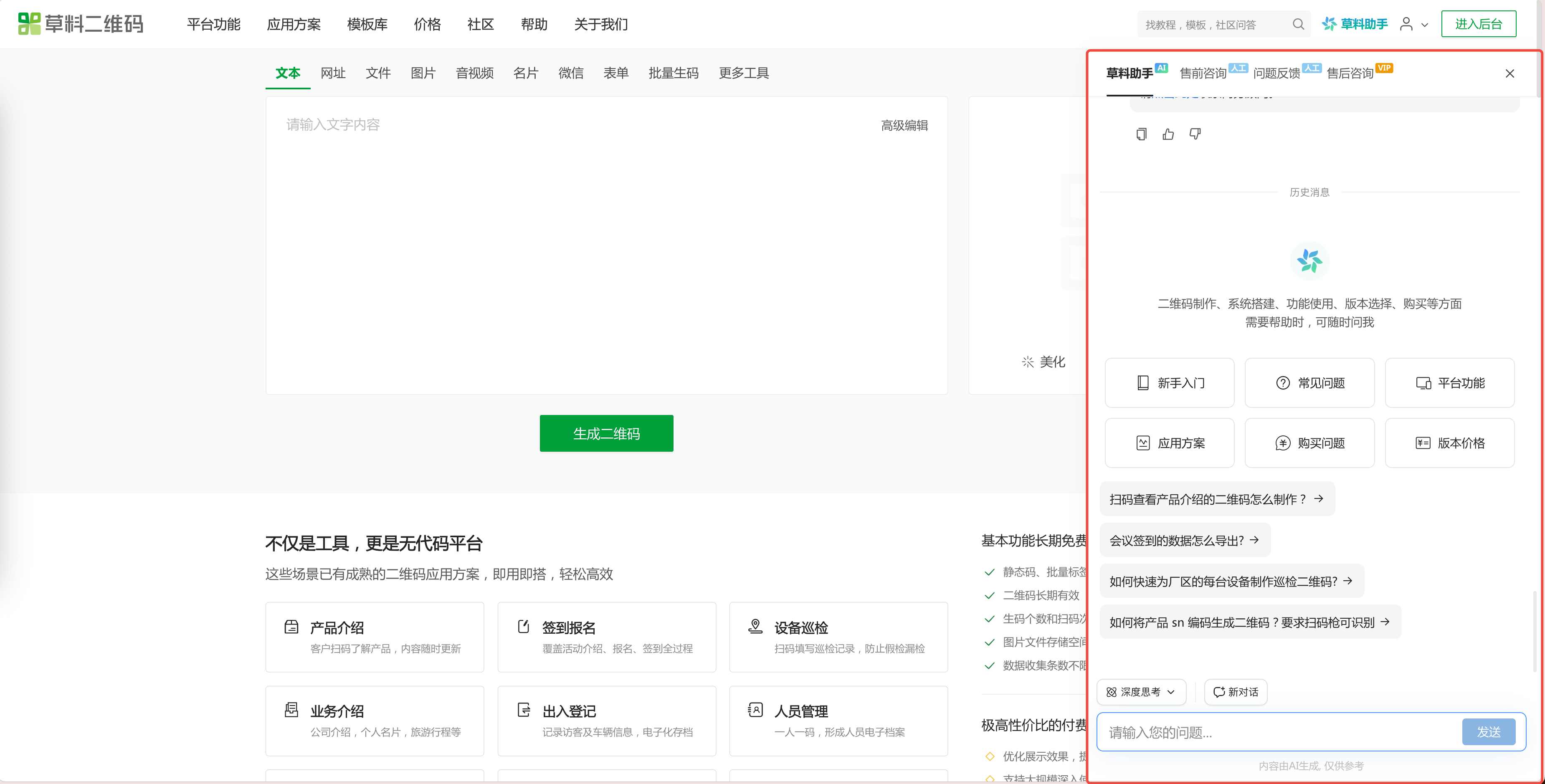The height and width of the screenshot is (784, 1545).
Task: Open the 人员管理 scenario card
Action: tap(838, 721)
